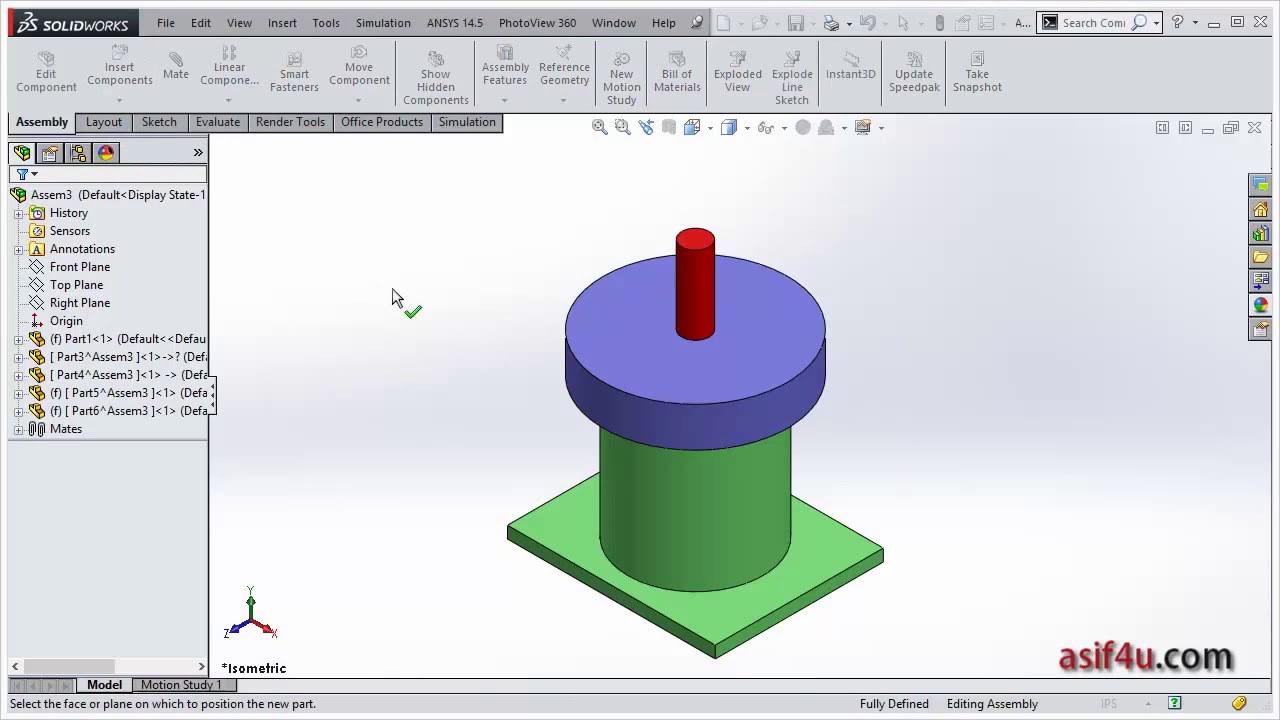This screenshot has width=1280, height=720.
Task: Open the File menu
Action: click(166, 23)
